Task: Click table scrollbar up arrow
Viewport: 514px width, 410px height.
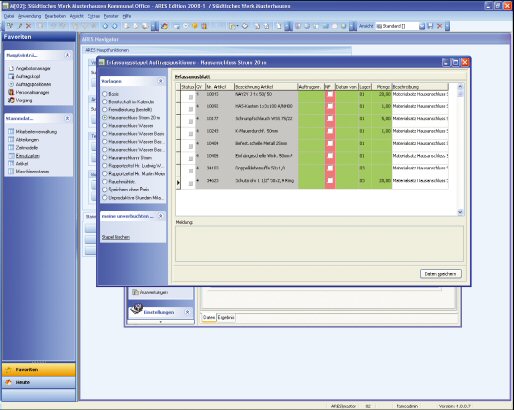Action: coord(460,87)
